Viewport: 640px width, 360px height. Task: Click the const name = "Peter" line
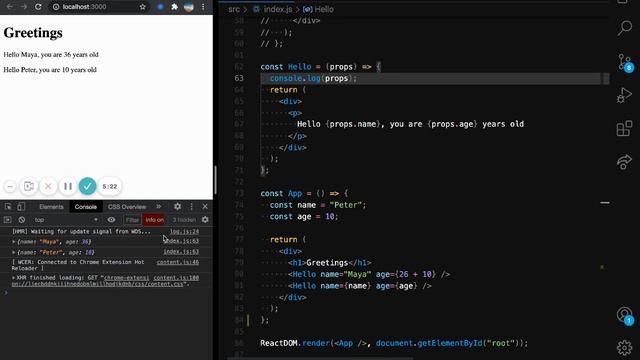[318, 205]
